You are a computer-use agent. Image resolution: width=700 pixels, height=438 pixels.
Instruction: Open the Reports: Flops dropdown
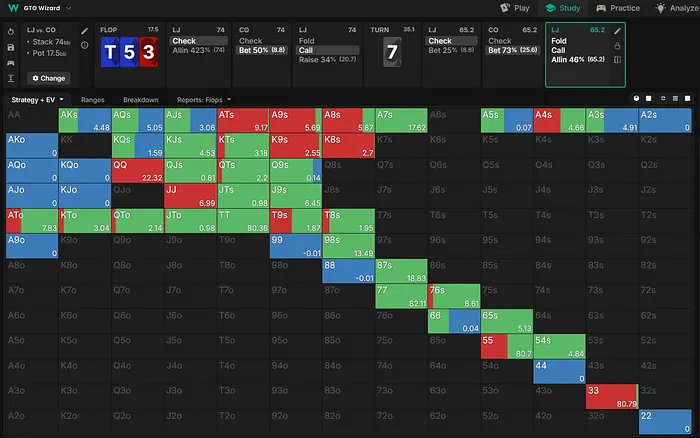coord(204,100)
